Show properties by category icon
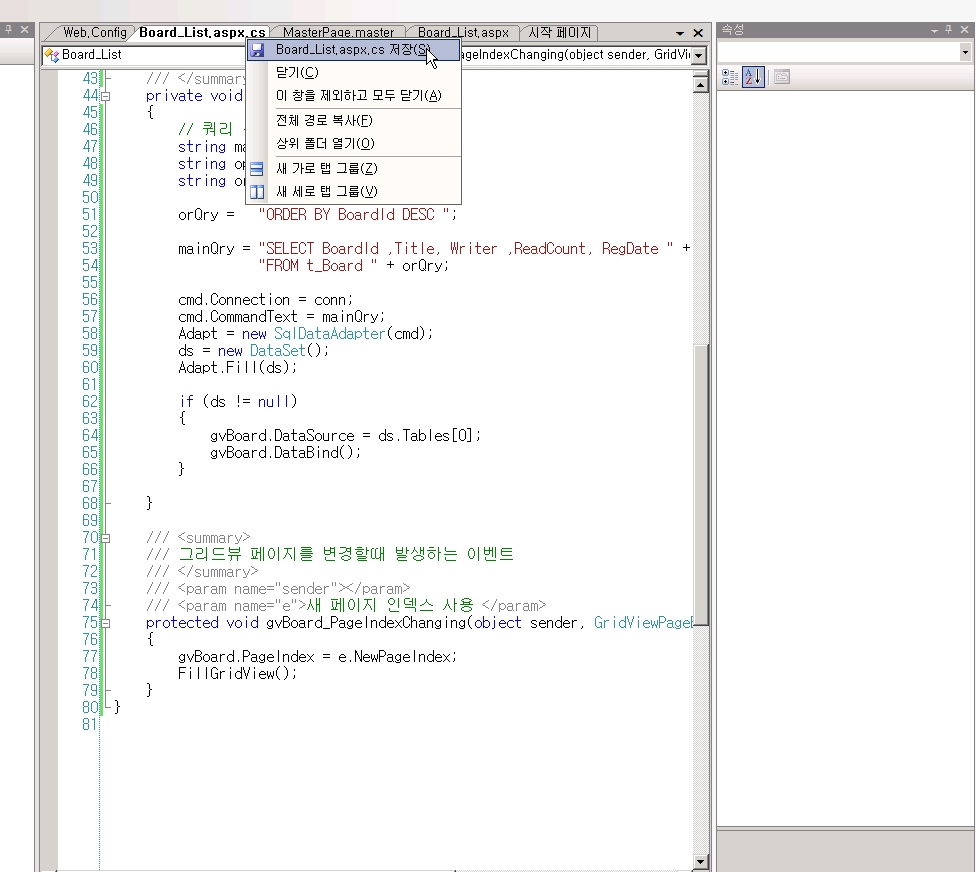The width and height of the screenshot is (976, 872). tap(730, 77)
